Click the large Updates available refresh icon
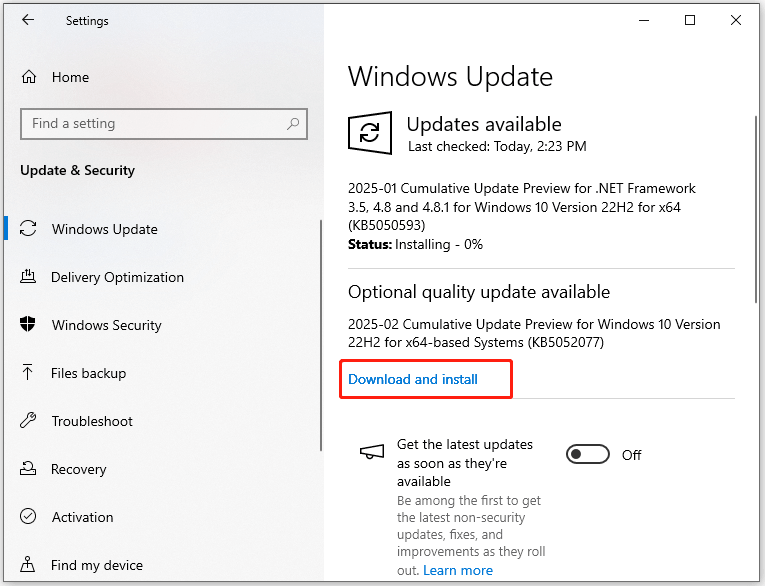The height and width of the screenshot is (586, 765). pyautogui.click(x=370, y=134)
